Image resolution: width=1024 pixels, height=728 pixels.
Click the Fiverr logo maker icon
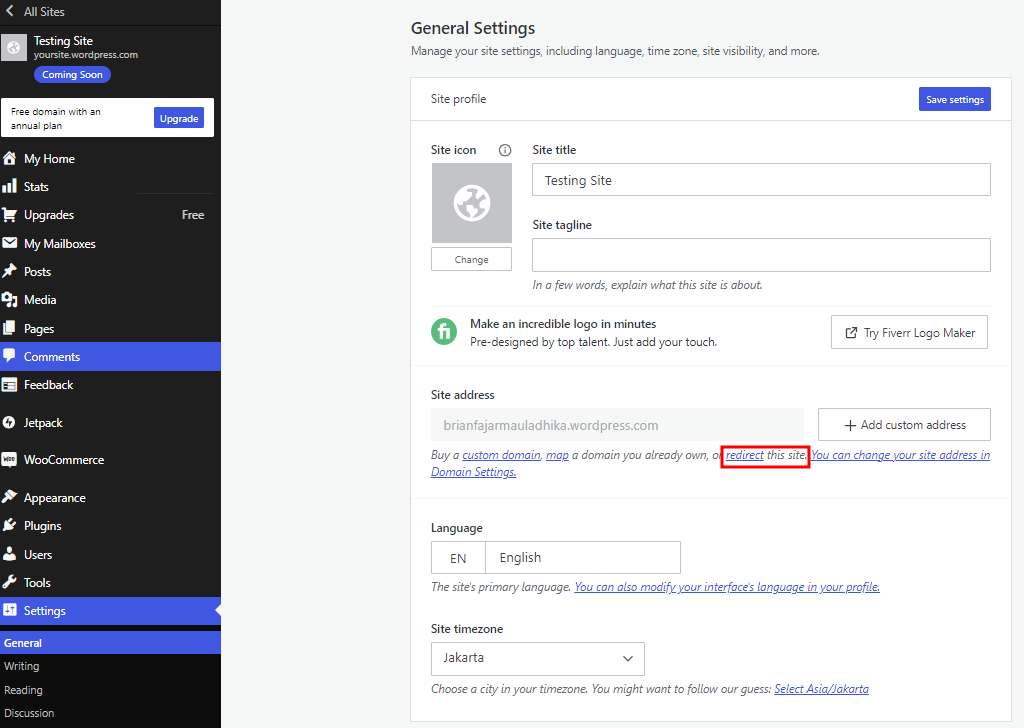point(443,331)
